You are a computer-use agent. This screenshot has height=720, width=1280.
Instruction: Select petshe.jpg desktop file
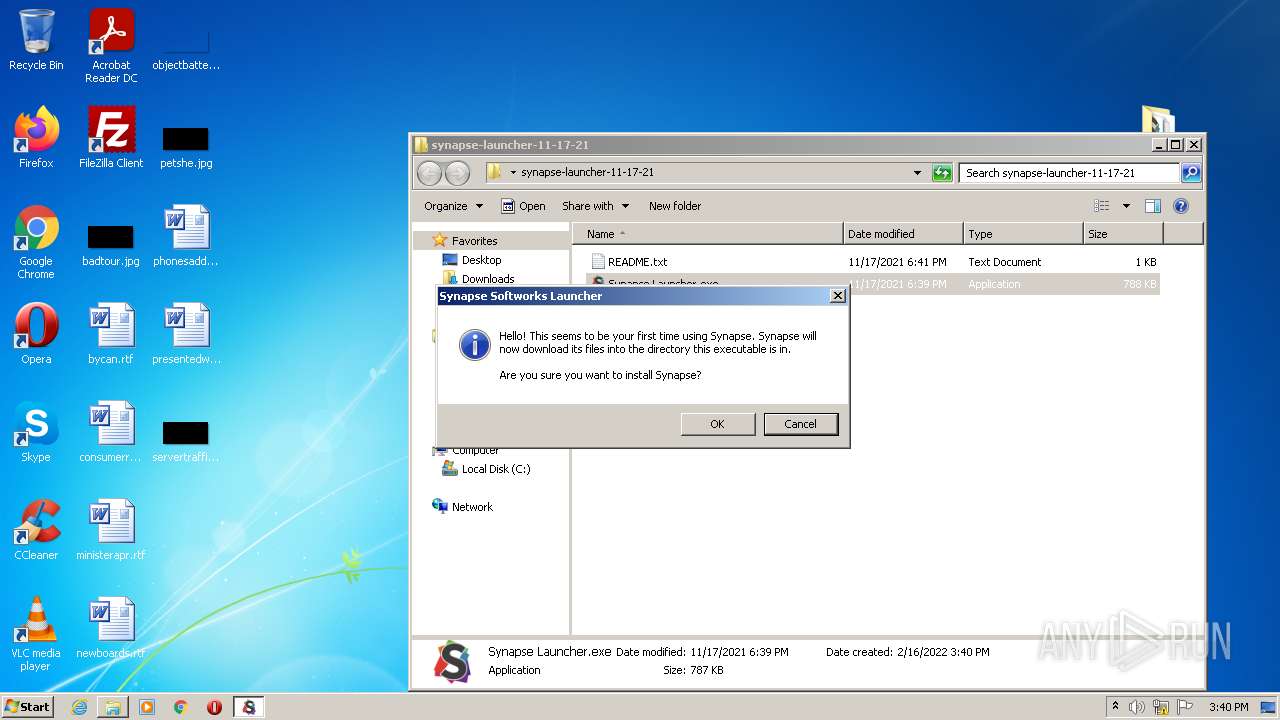click(186, 146)
